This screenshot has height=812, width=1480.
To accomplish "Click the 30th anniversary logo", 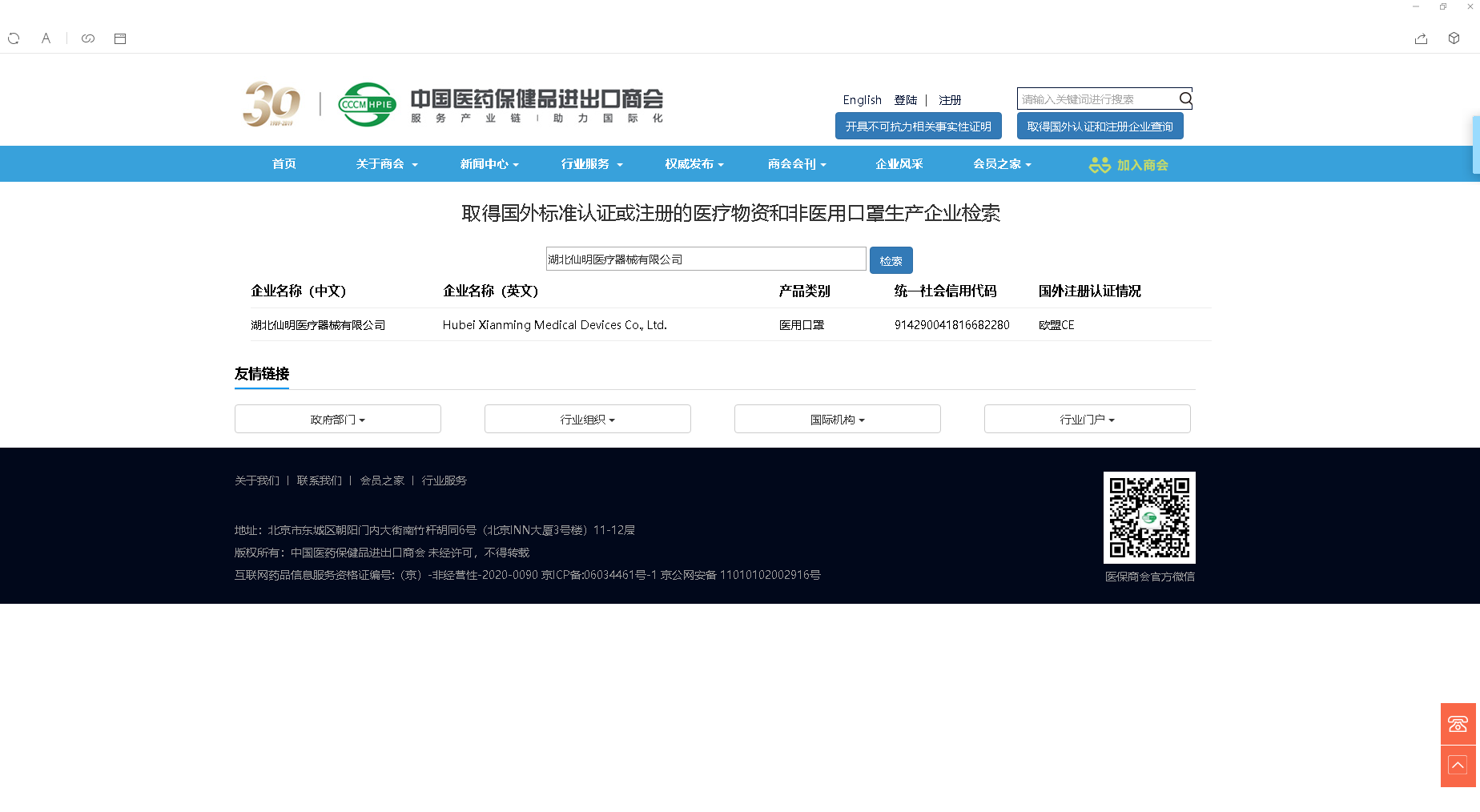I will [271, 104].
